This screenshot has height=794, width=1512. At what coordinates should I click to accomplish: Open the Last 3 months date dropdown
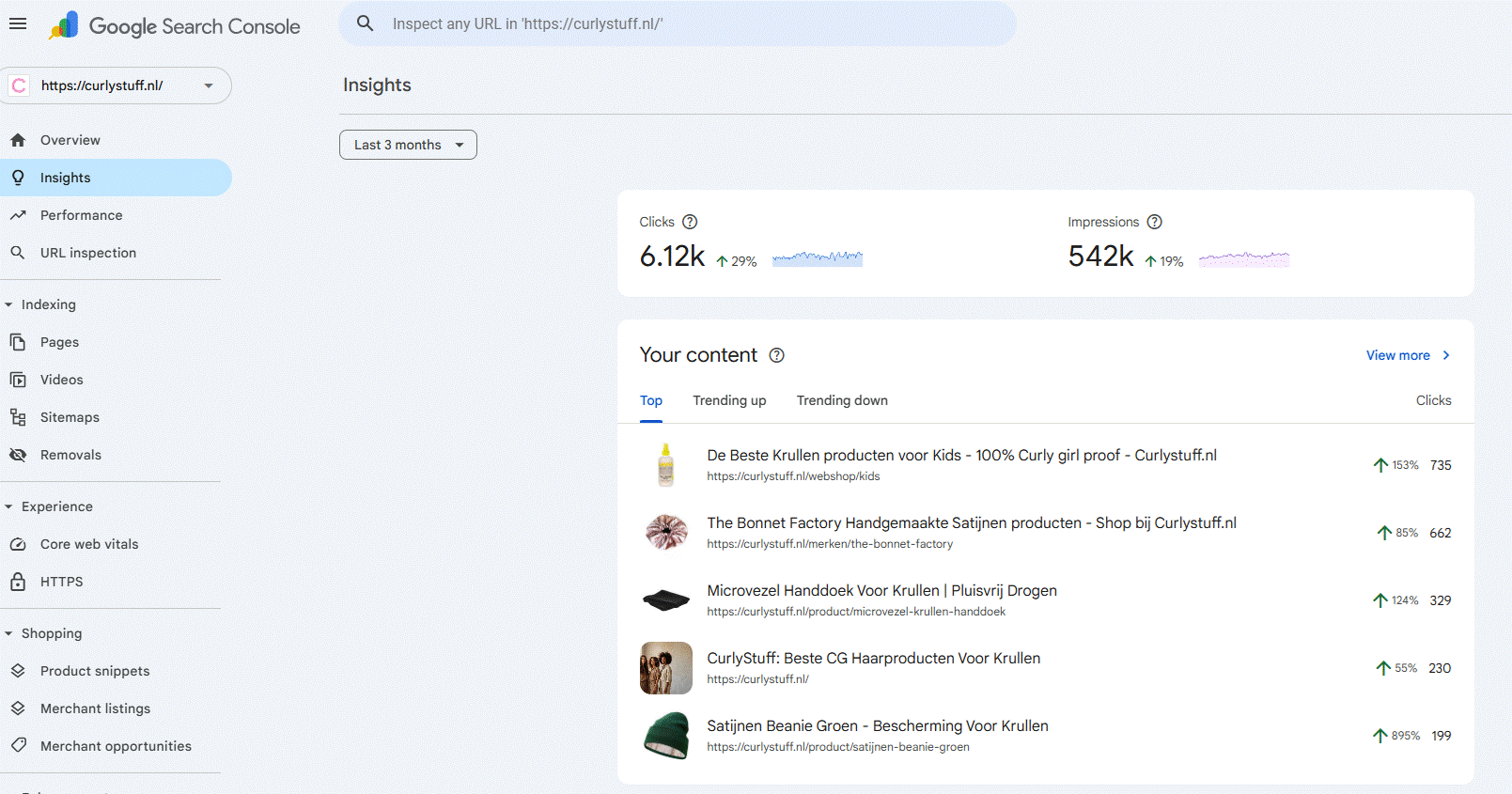[x=408, y=145]
